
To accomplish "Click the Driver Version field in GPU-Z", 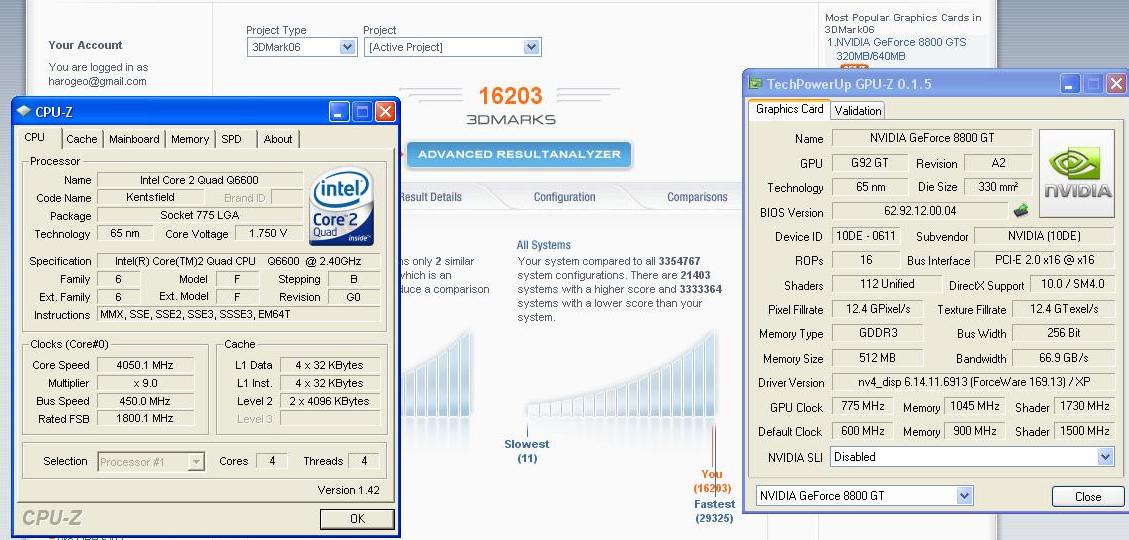I will coord(973,382).
